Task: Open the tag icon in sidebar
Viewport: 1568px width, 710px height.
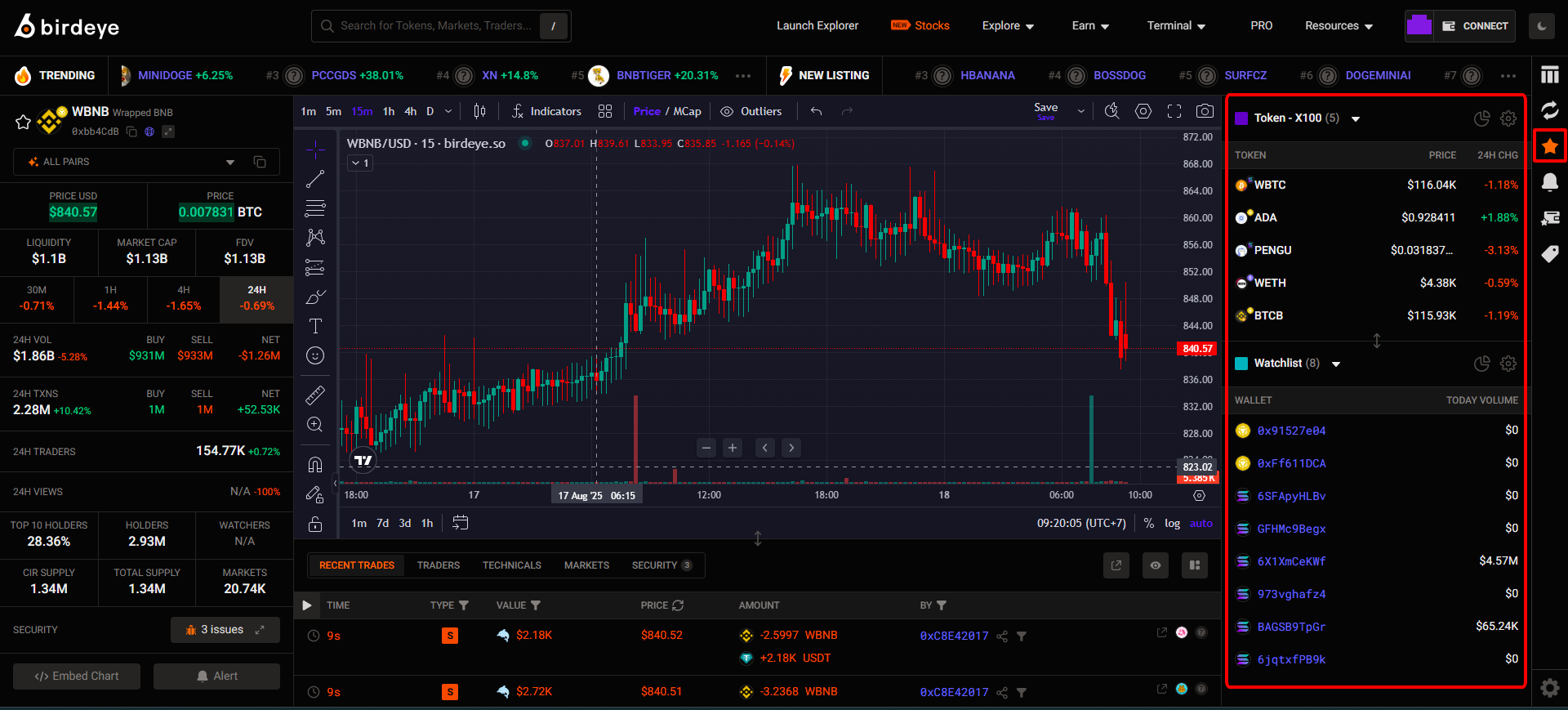Action: tap(1549, 254)
